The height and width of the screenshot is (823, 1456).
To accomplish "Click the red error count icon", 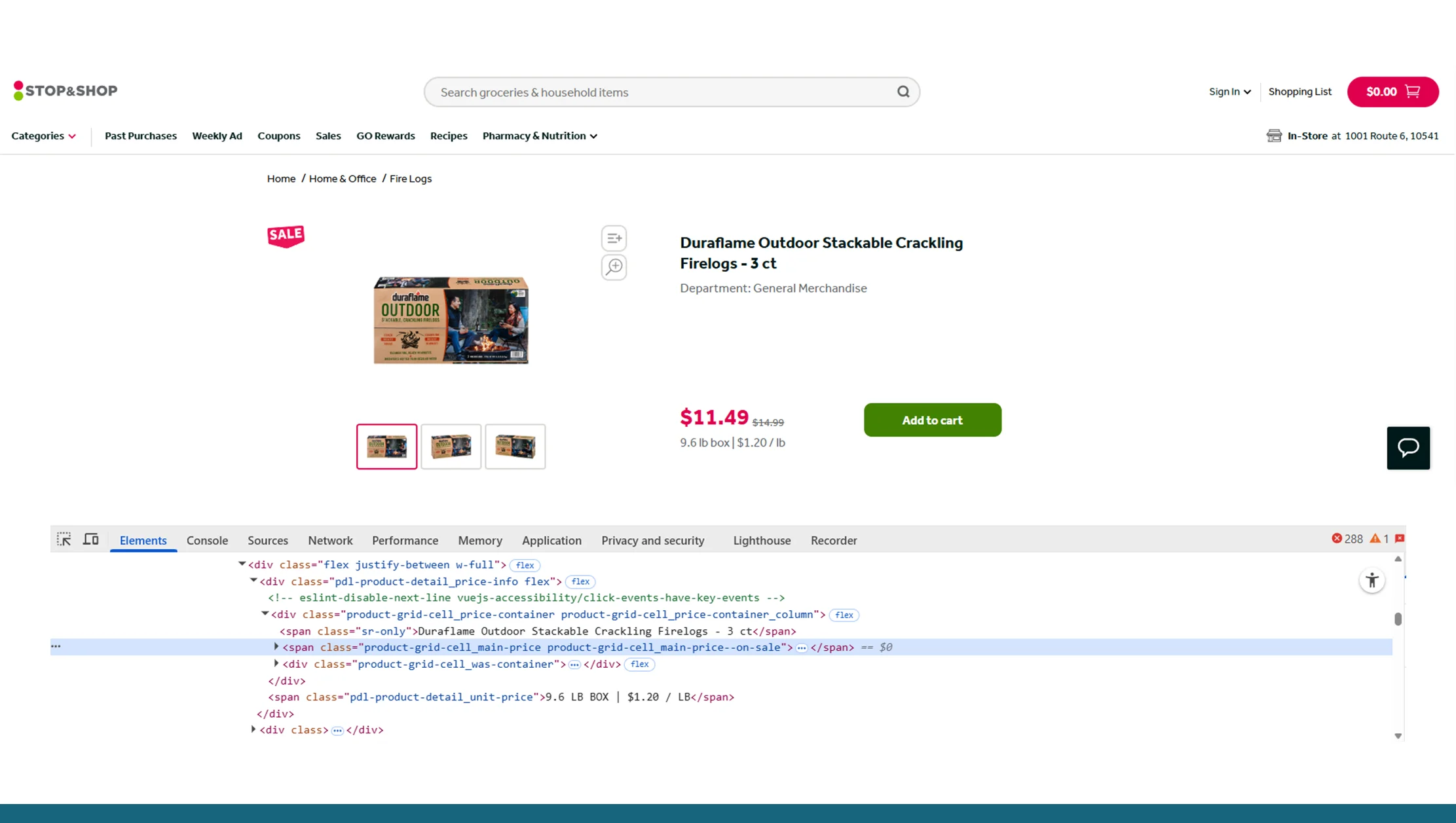I will pyautogui.click(x=1337, y=538).
